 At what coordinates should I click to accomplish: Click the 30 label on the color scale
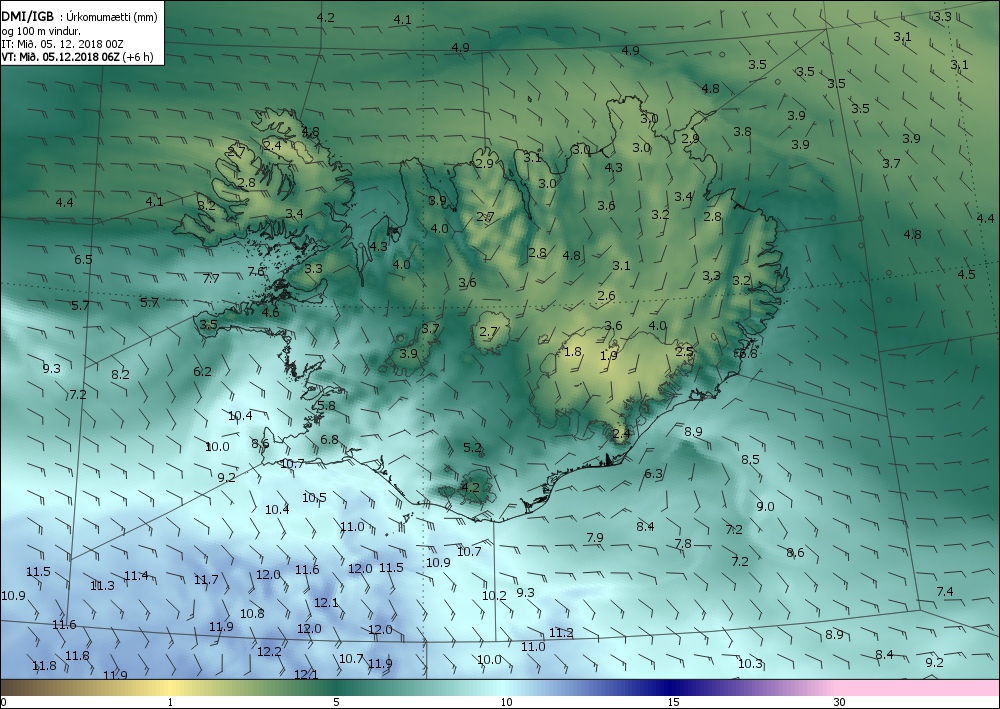coord(839,702)
